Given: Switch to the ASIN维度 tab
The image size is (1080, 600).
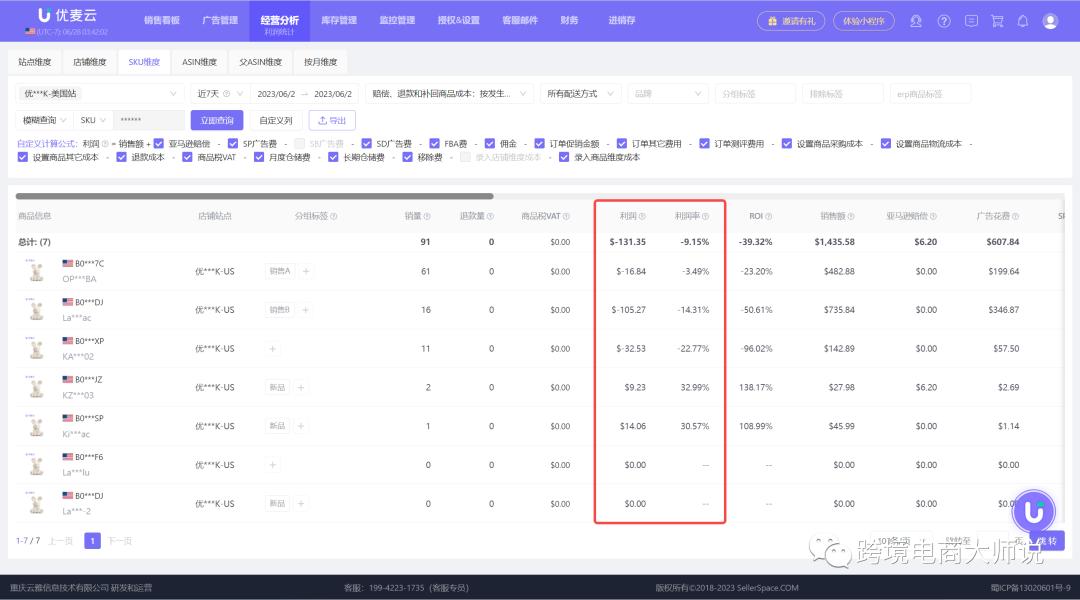Looking at the screenshot, I should [200, 62].
